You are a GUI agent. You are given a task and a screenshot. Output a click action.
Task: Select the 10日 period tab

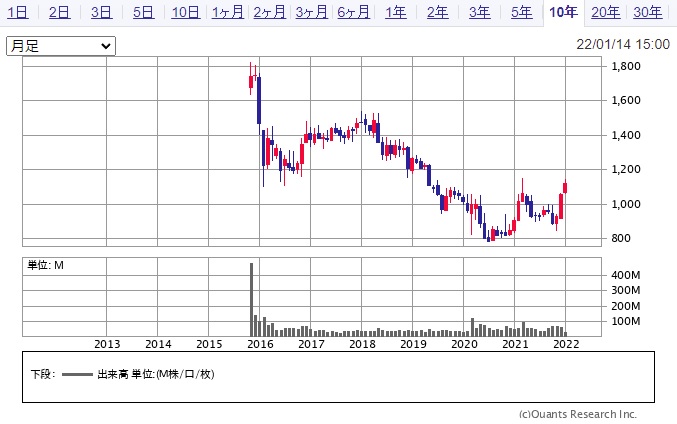[x=186, y=12]
